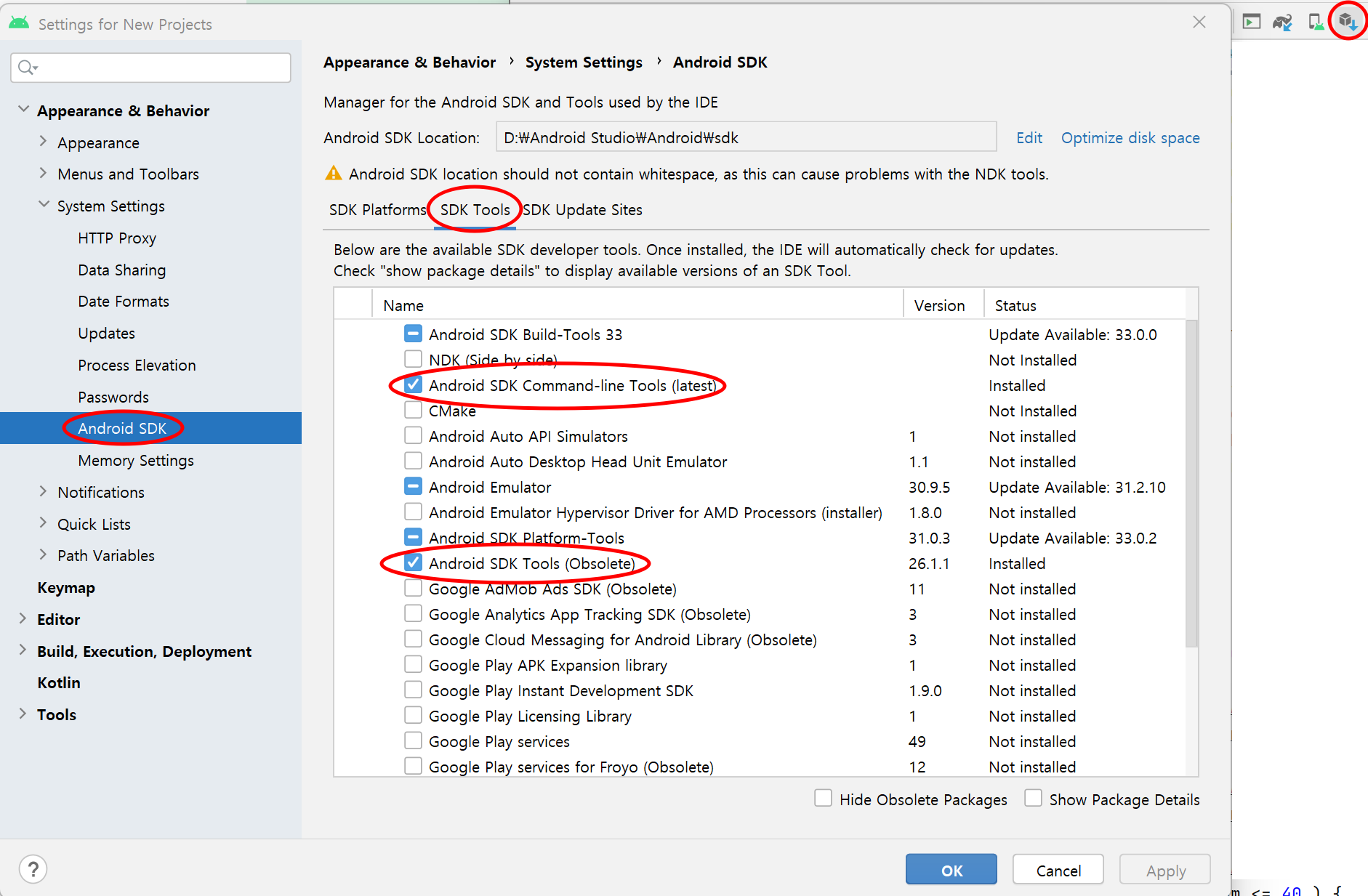Open Memory Settings page
Viewport: 1368px width, 896px height.
[x=136, y=460]
